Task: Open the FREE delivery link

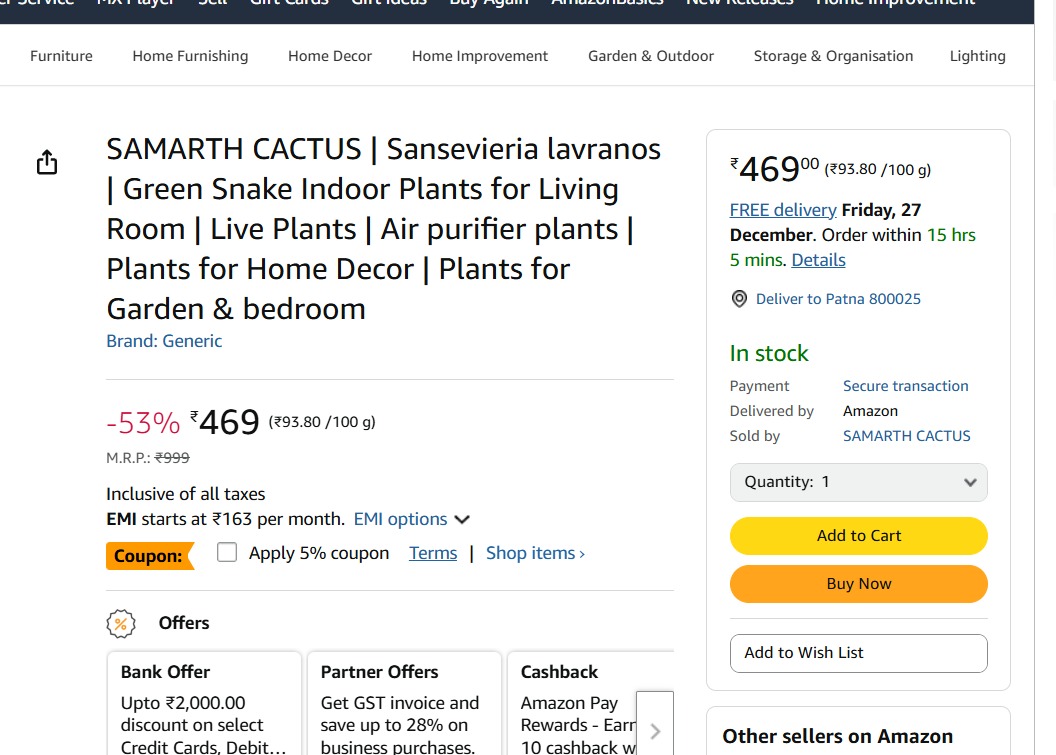Action: 783,210
